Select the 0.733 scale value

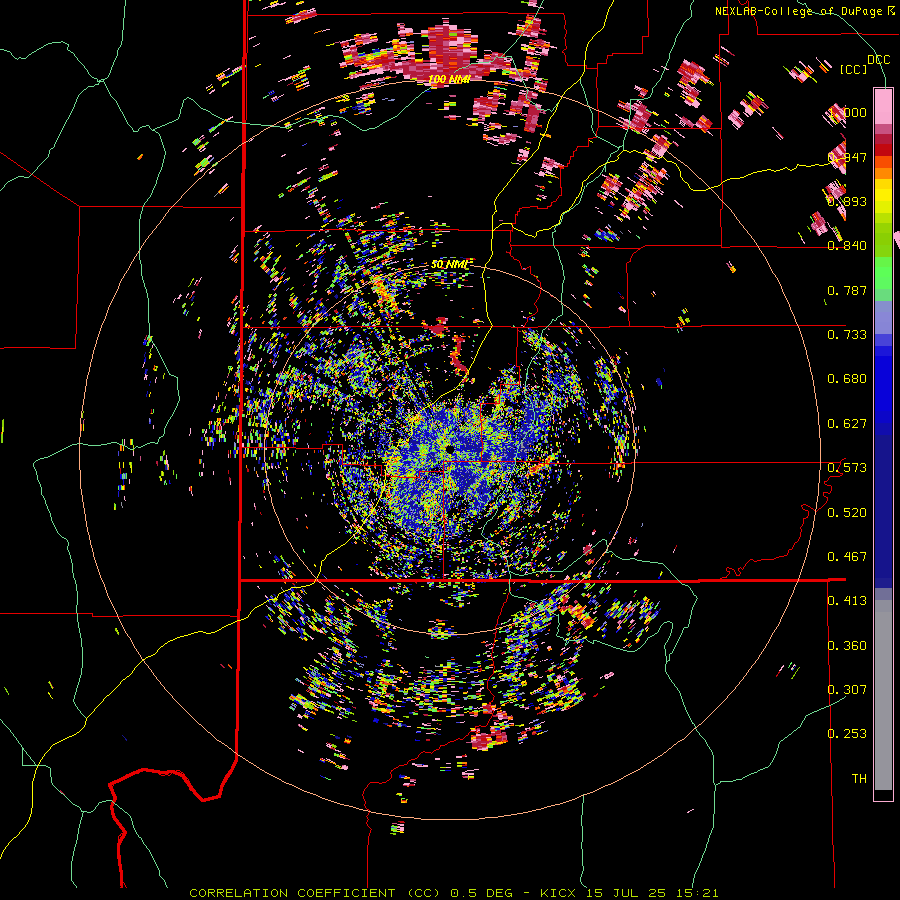pos(847,335)
